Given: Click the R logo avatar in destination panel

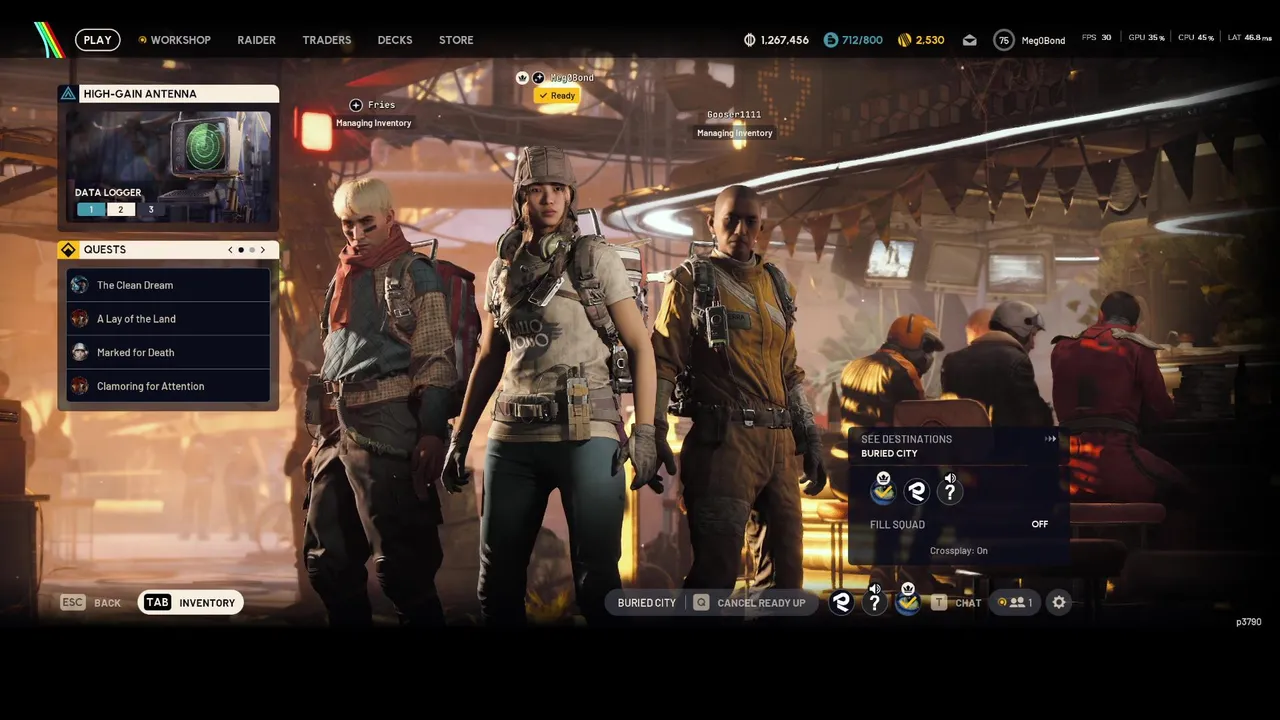Looking at the screenshot, I should click(917, 491).
